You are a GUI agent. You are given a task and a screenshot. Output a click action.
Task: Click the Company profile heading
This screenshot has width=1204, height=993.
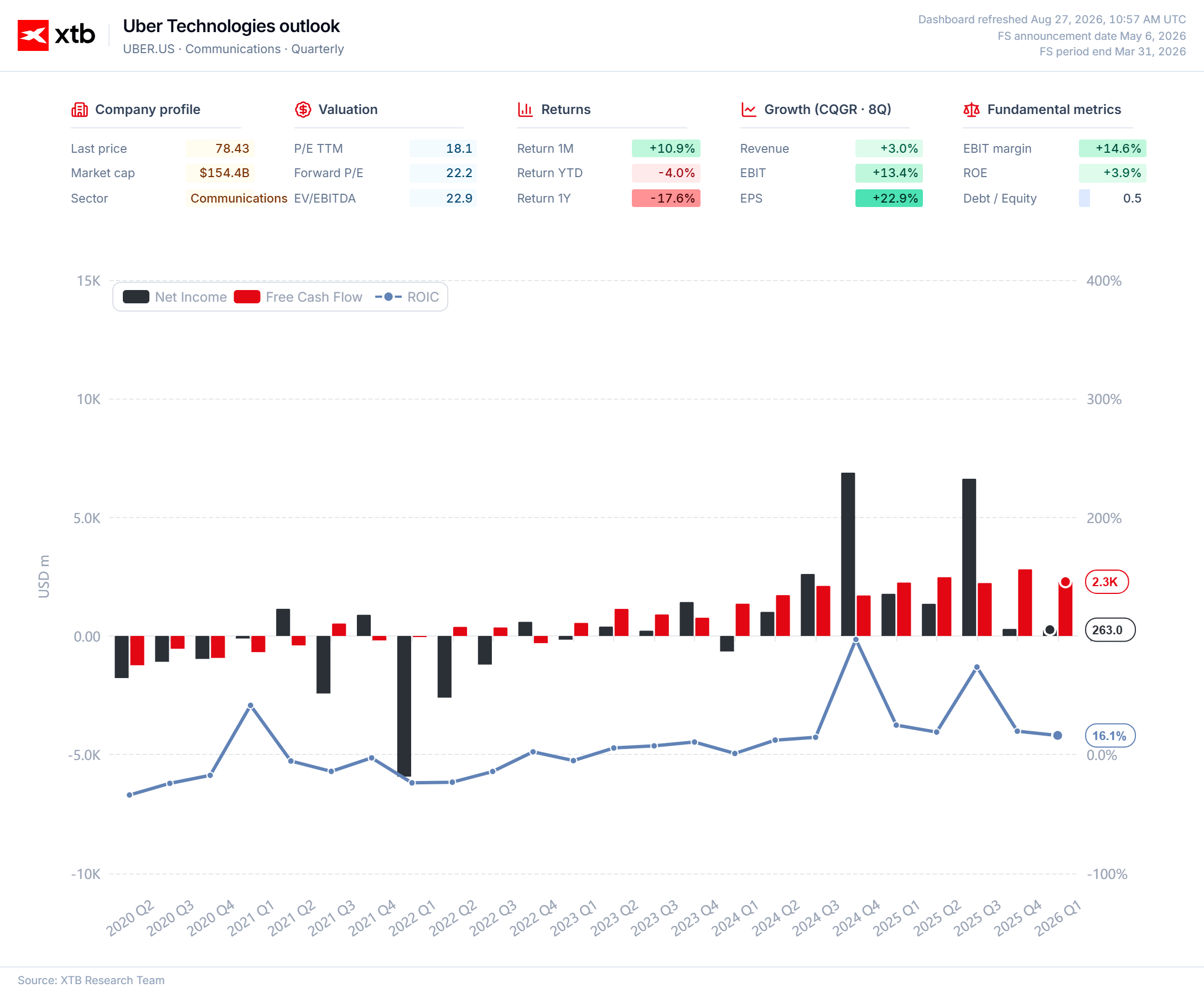[x=148, y=109]
